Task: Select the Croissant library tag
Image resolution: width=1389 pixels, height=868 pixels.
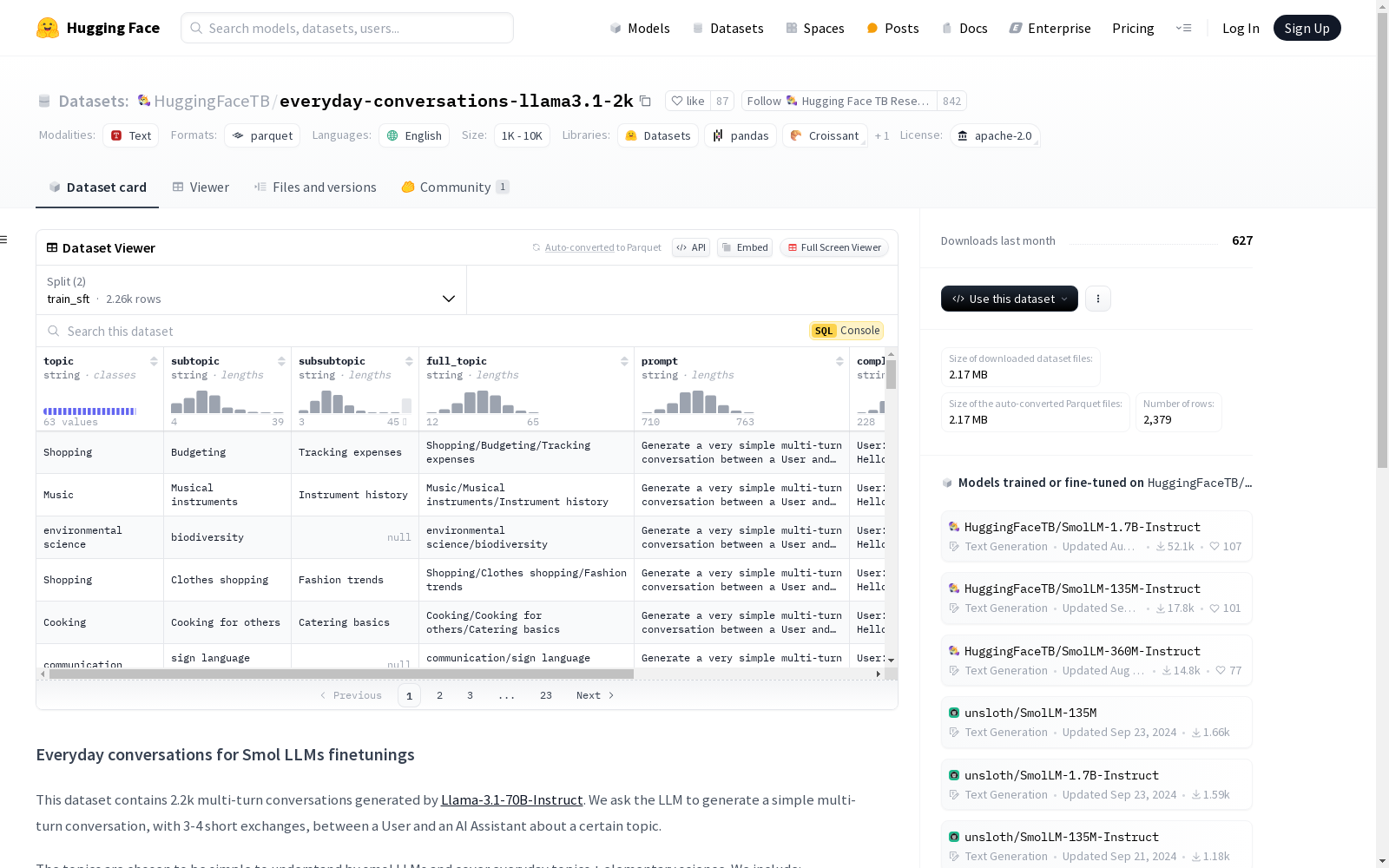Action: tap(825, 135)
